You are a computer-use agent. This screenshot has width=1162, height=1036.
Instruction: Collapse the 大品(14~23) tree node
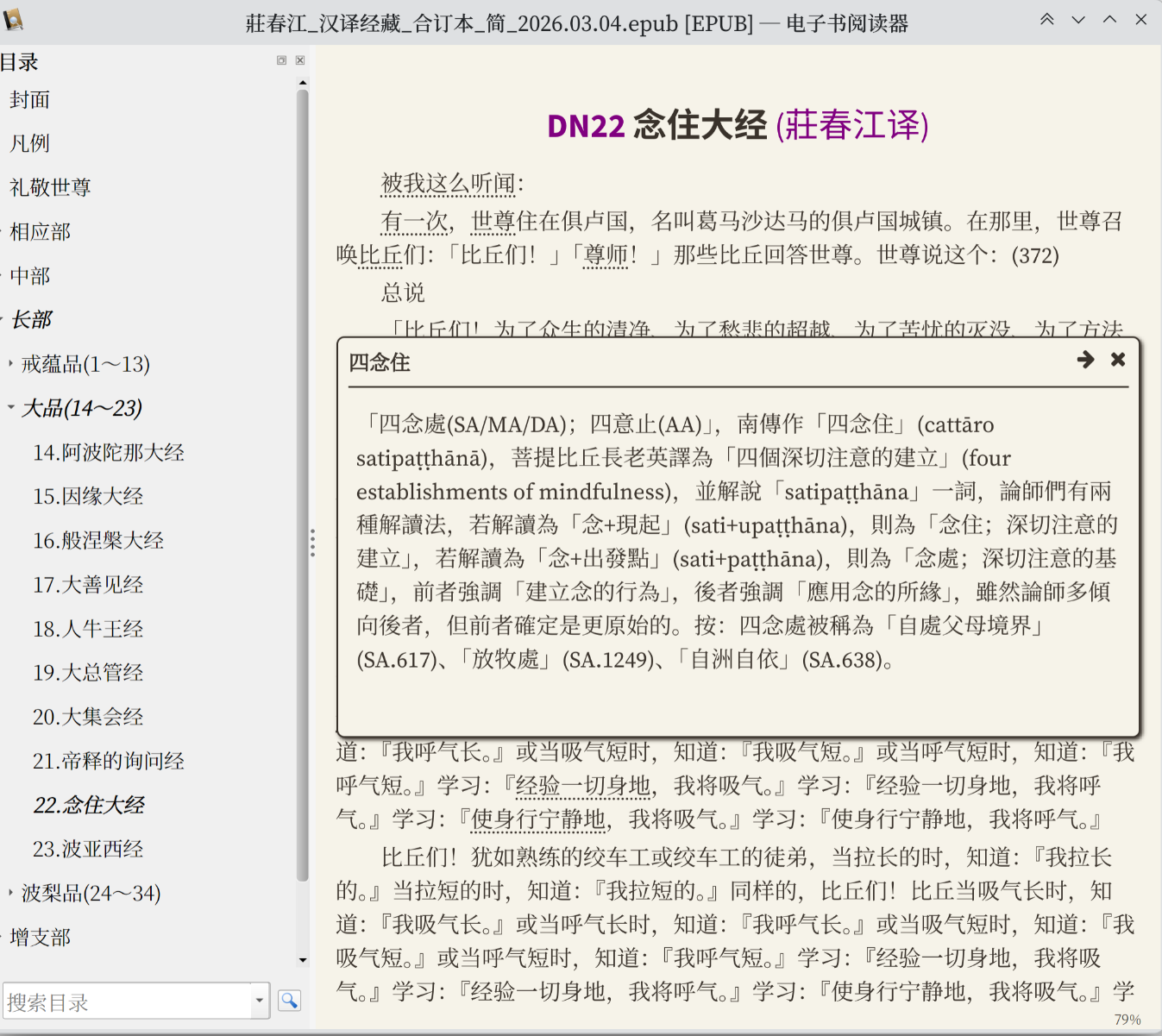[x=10, y=407]
